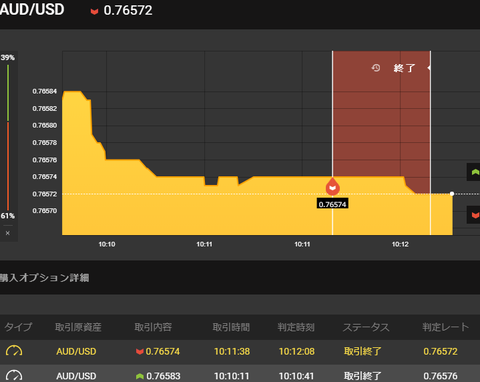Click the green up arrow beside 0.76583 in table

[140, 376]
